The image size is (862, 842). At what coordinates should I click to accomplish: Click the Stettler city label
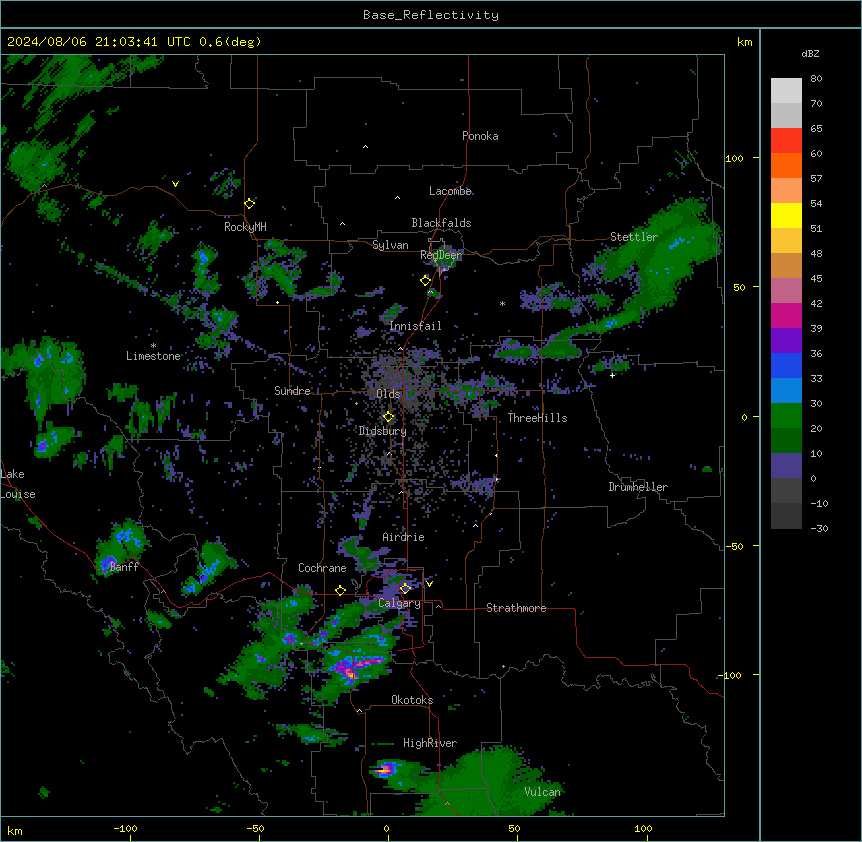634,237
